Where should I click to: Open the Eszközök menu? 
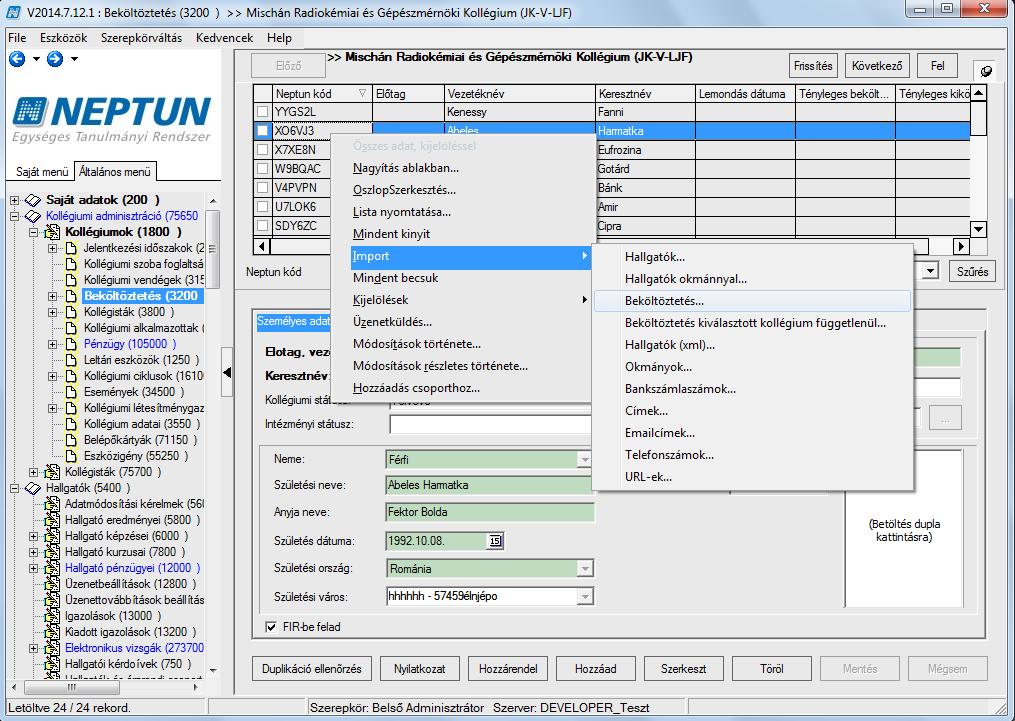point(63,38)
